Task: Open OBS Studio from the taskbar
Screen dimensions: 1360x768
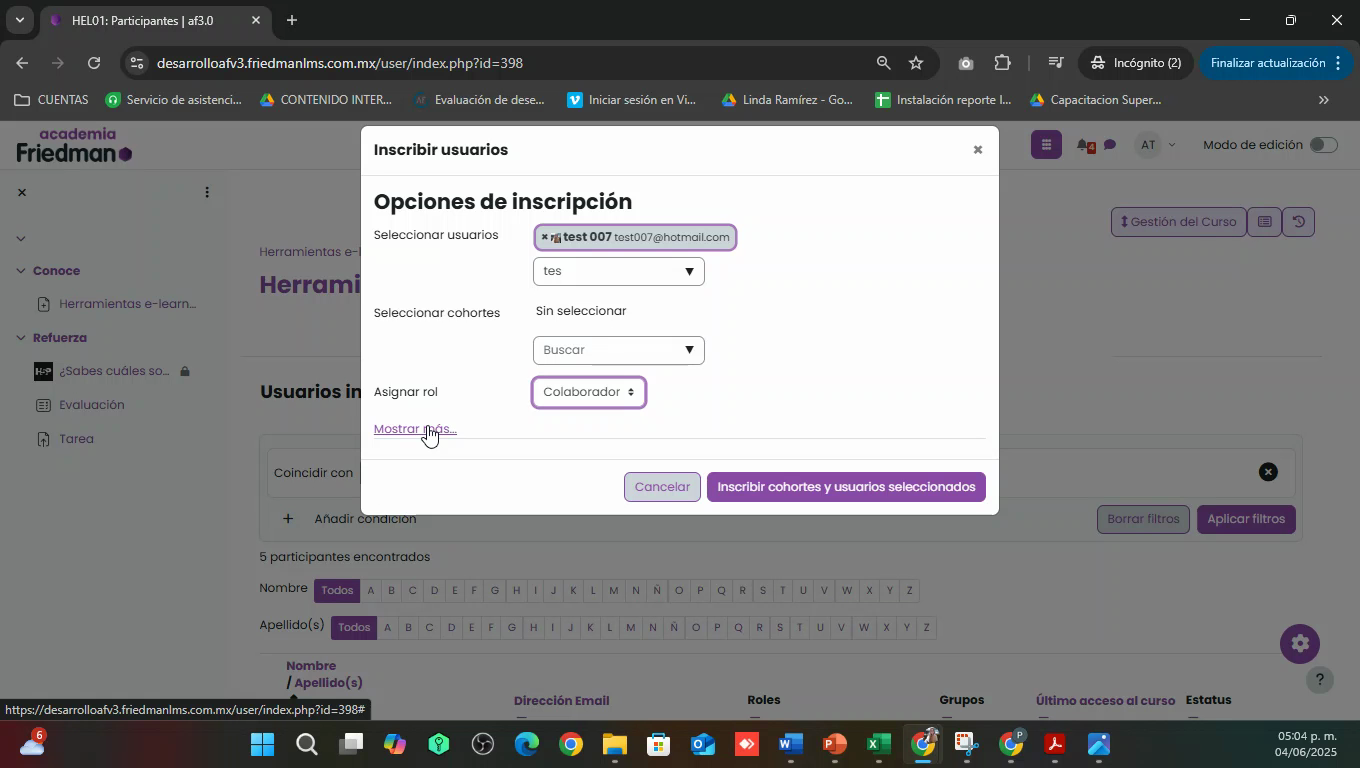Action: click(x=482, y=745)
